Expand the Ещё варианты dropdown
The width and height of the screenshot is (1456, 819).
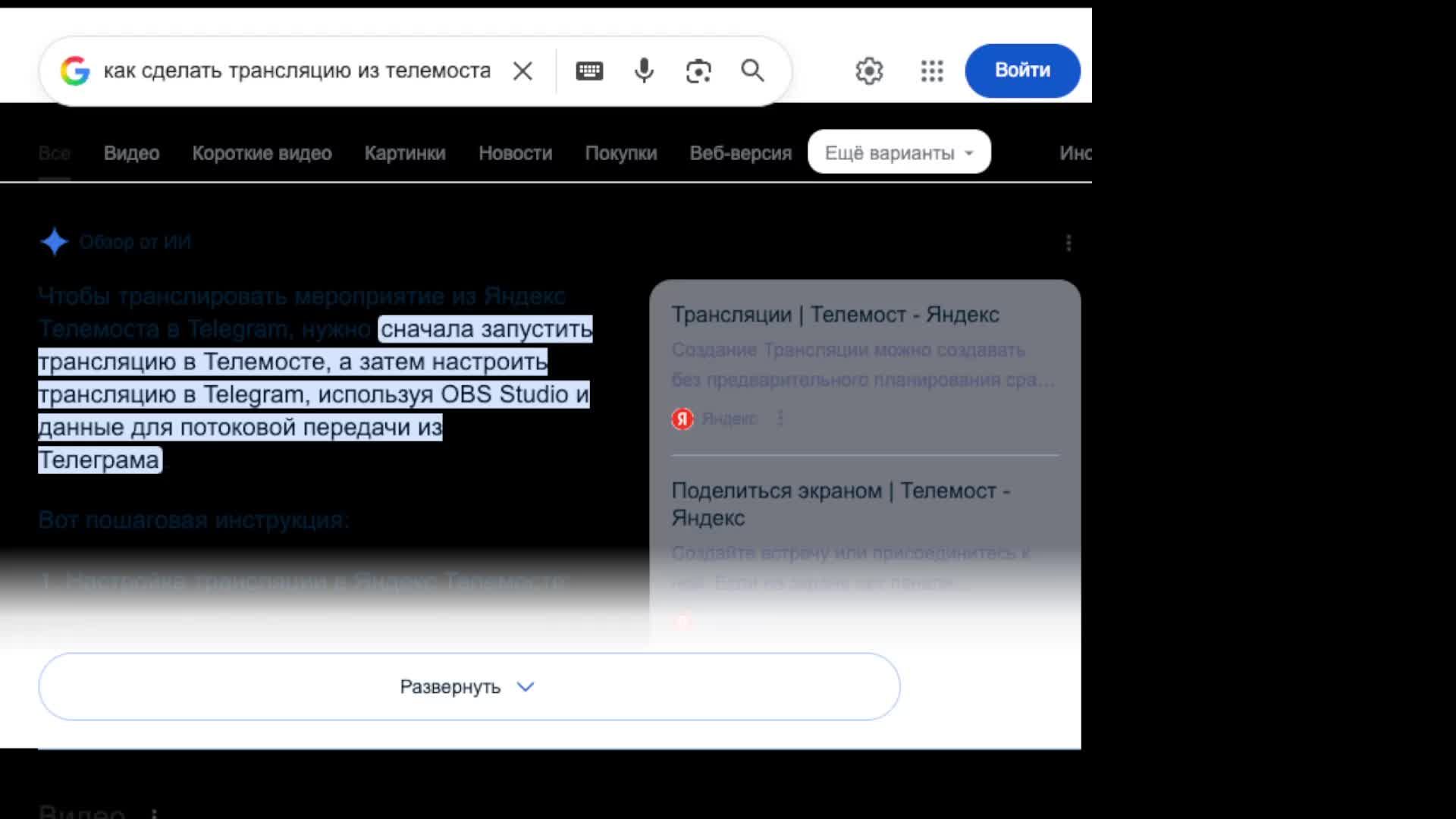pyautogui.click(x=899, y=152)
